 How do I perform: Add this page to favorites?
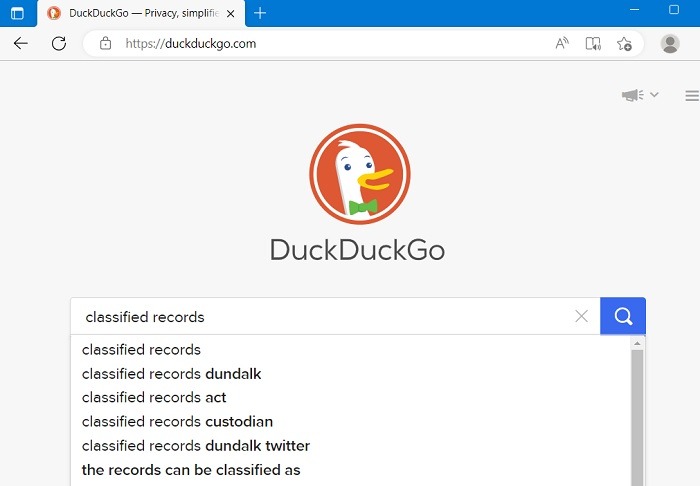point(624,43)
